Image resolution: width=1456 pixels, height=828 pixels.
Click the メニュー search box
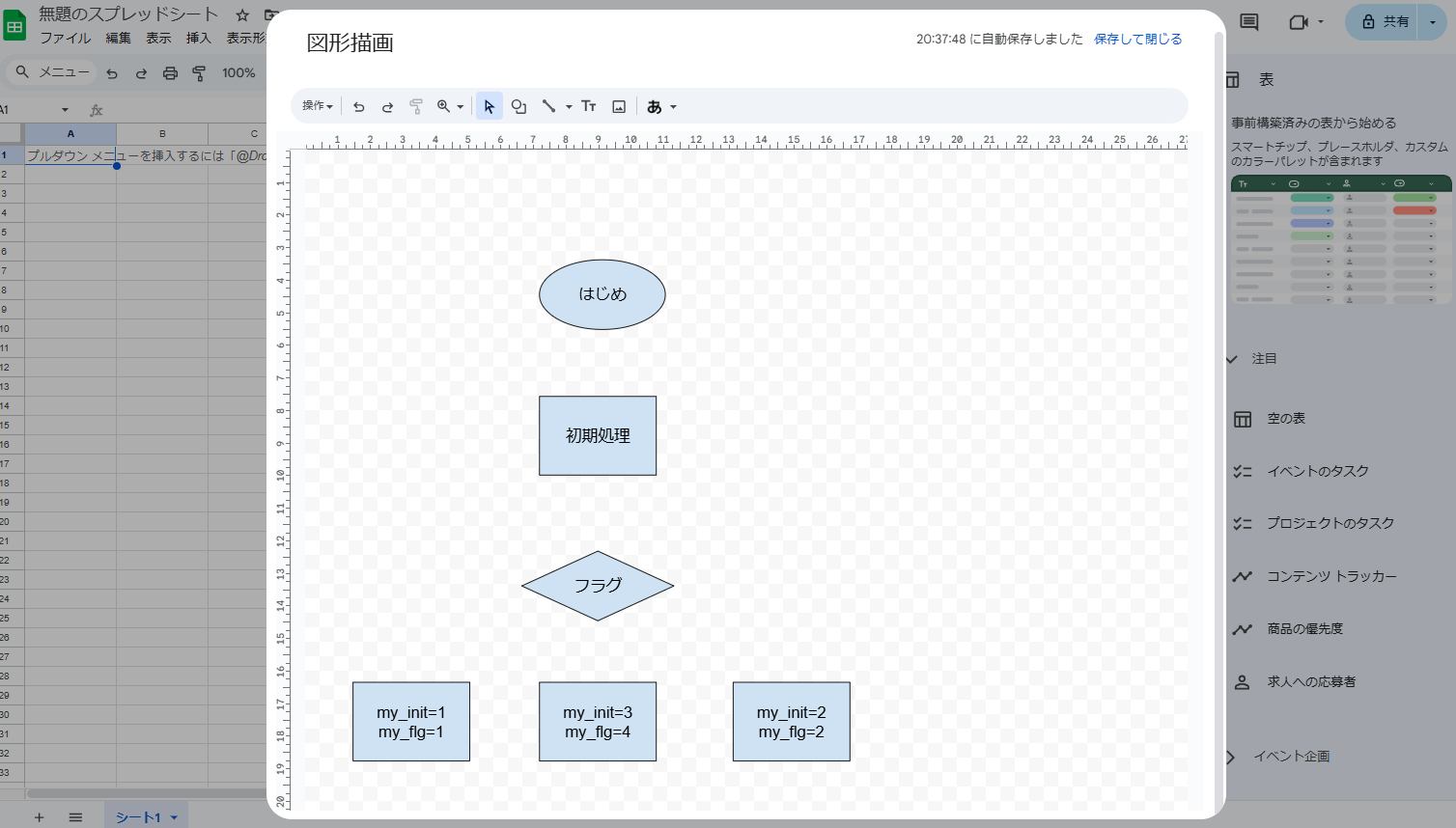52,72
